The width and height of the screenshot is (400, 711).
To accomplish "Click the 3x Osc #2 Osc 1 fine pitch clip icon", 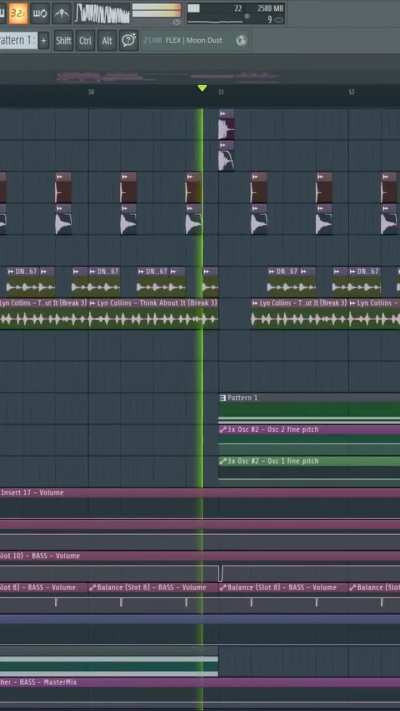I will [x=223, y=461].
